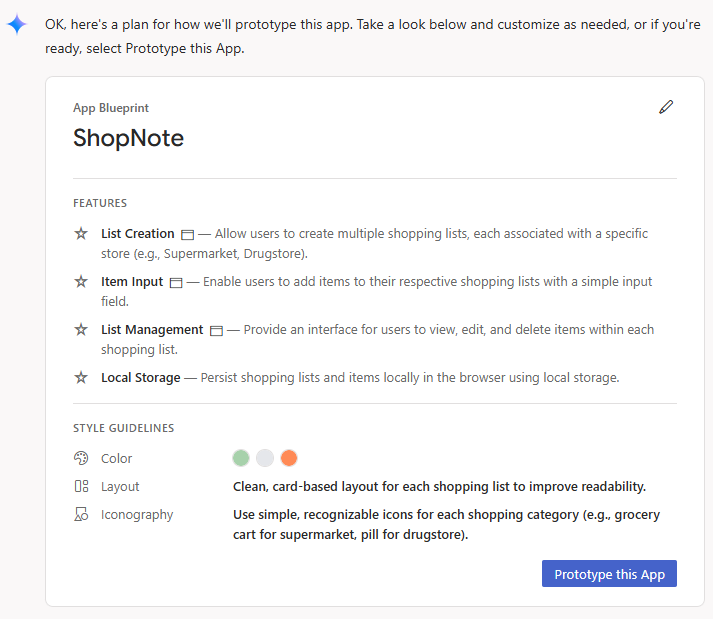Click the List Creation feature name
Viewport: 713px width, 619px height.
click(x=138, y=234)
